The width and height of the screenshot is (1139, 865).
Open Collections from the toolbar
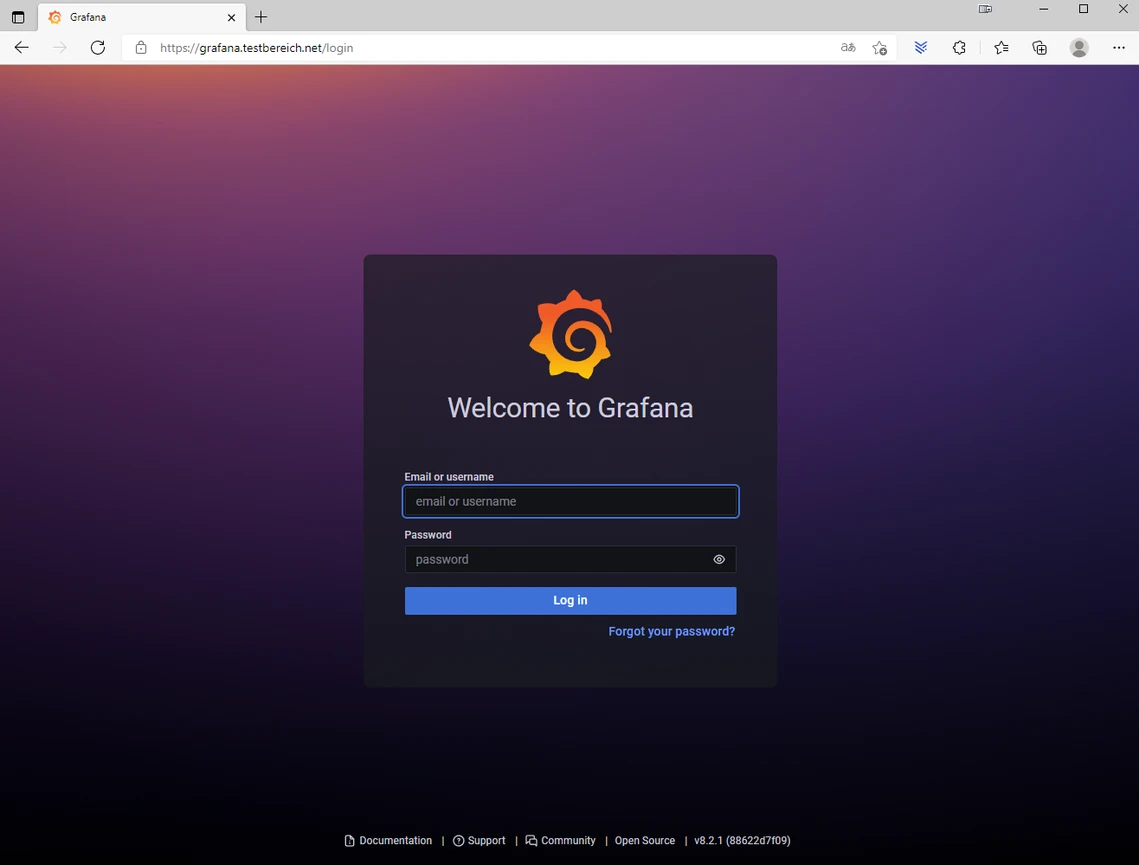pos(1039,47)
